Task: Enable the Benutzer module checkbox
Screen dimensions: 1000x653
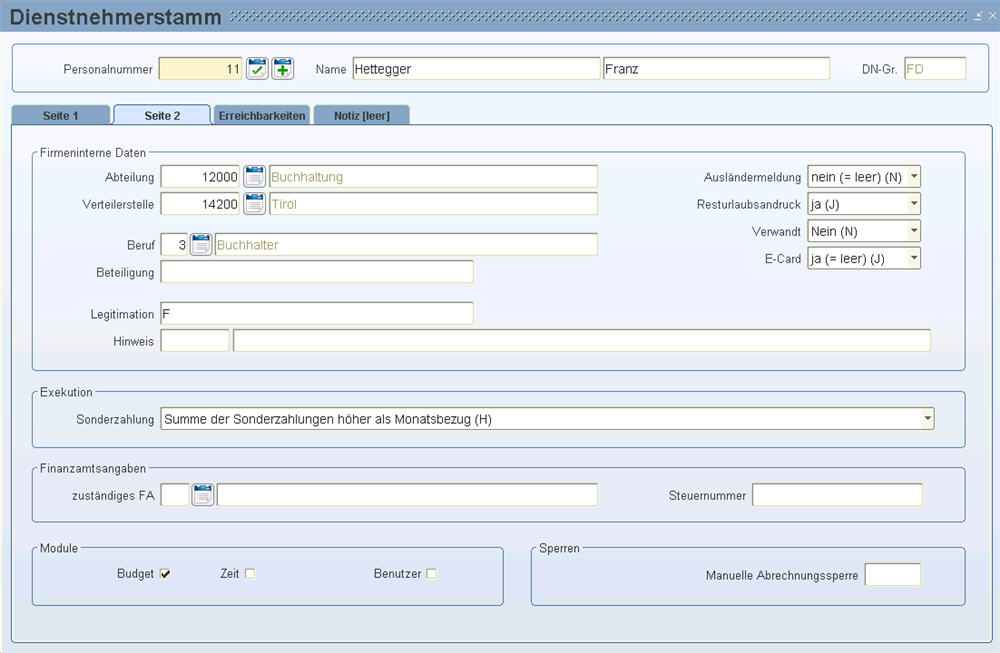Action: point(432,574)
